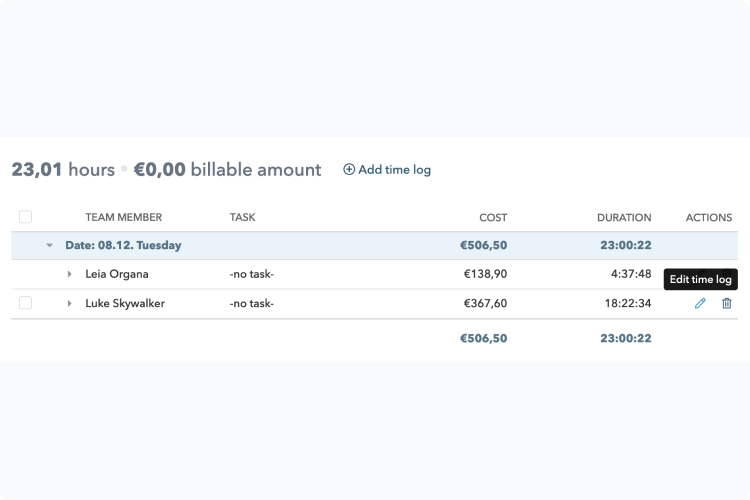
Task: Select the Luke Skywalker name
Action: (125, 303)
